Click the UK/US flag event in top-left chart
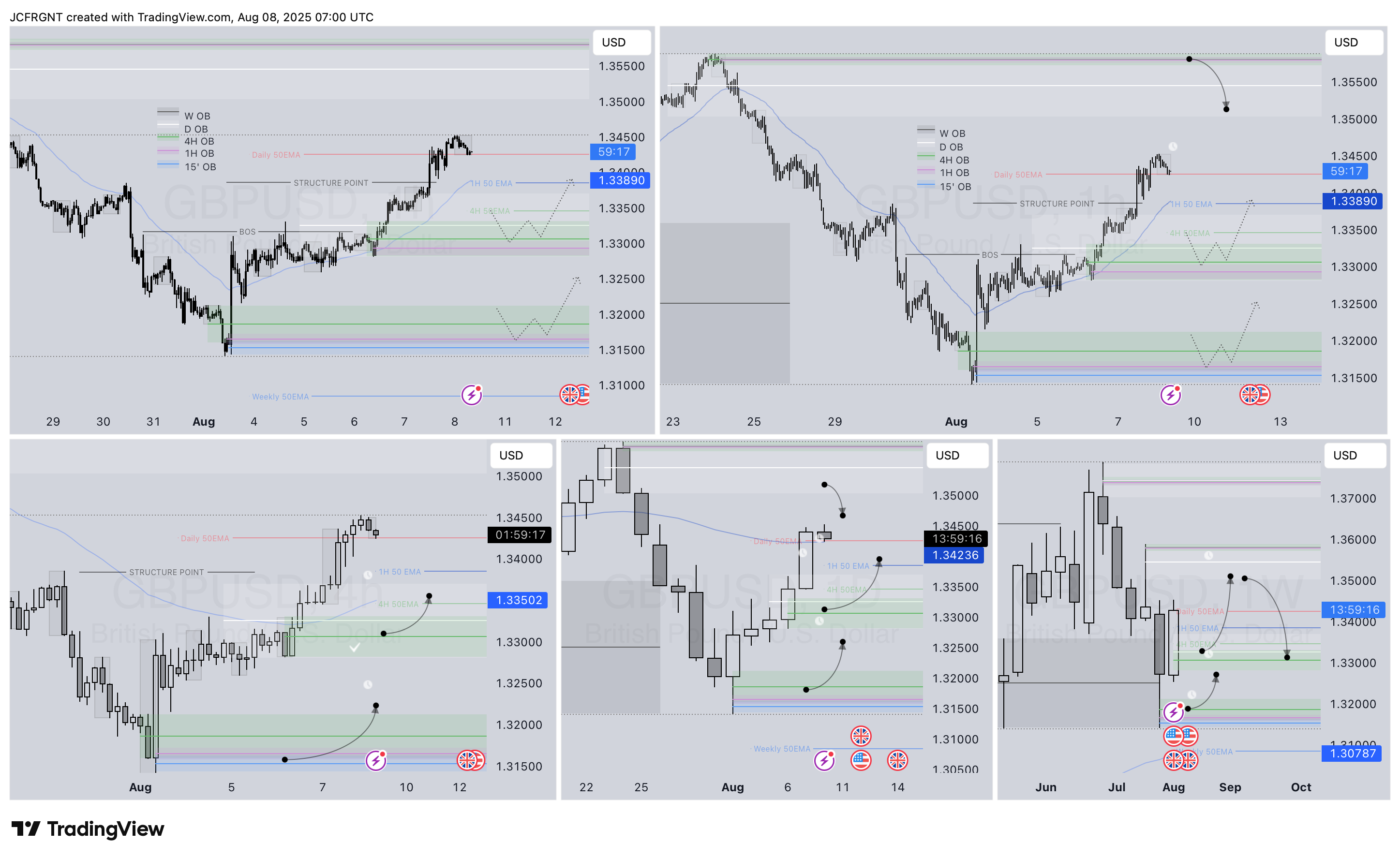Viewport: 1400px width, 858px height. point(574,394)
